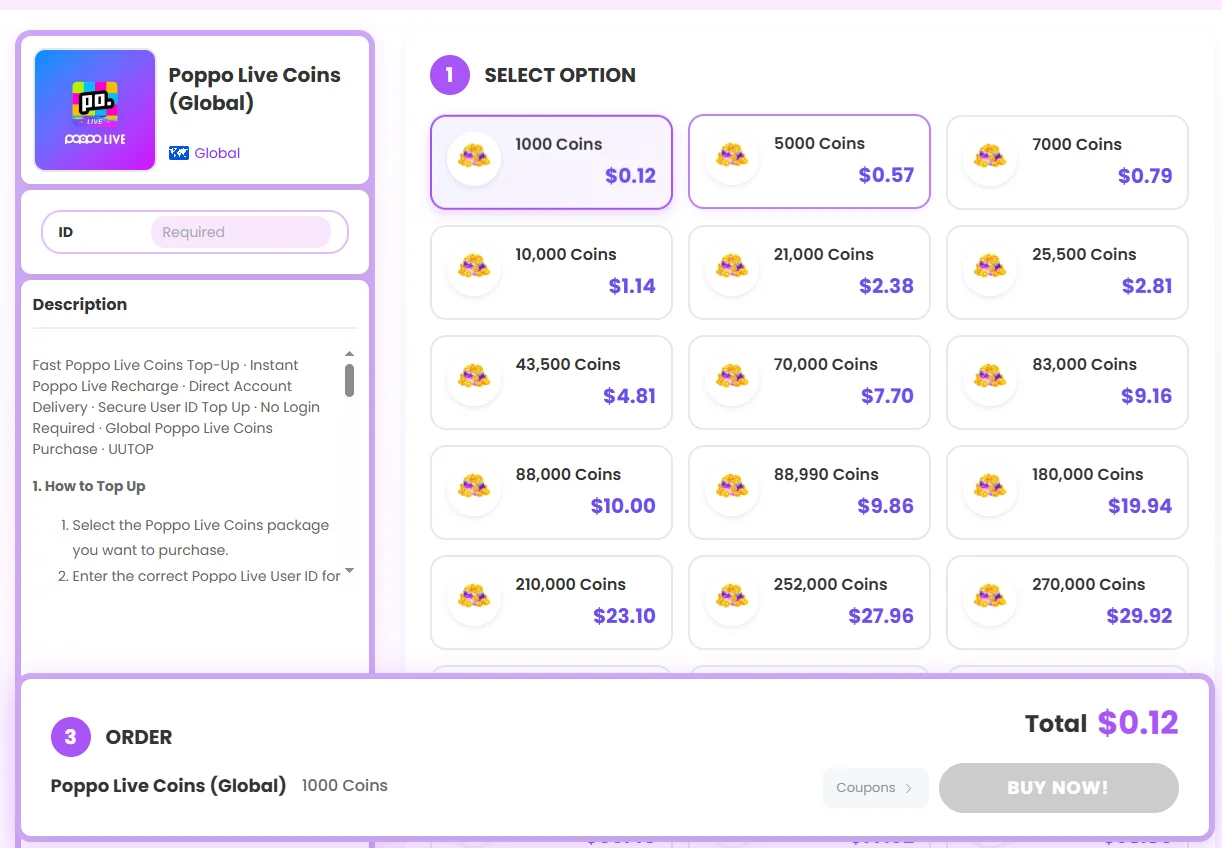Click the BUY NOW! button
1222x848 pixels.
click(1059, 788)
